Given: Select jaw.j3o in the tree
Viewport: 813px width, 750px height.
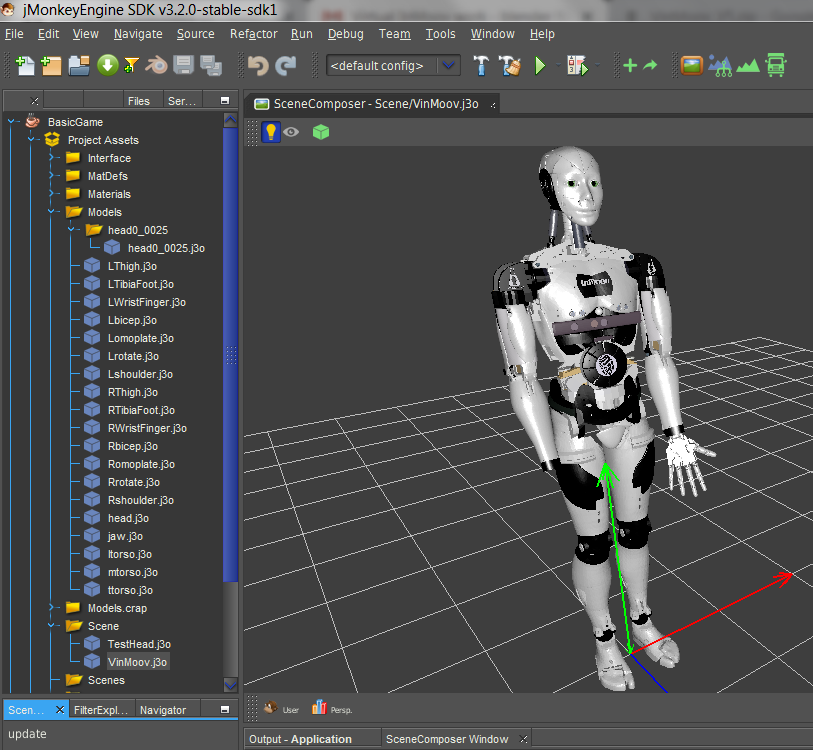Looking at the screenshot, I should tap(125, 536).
